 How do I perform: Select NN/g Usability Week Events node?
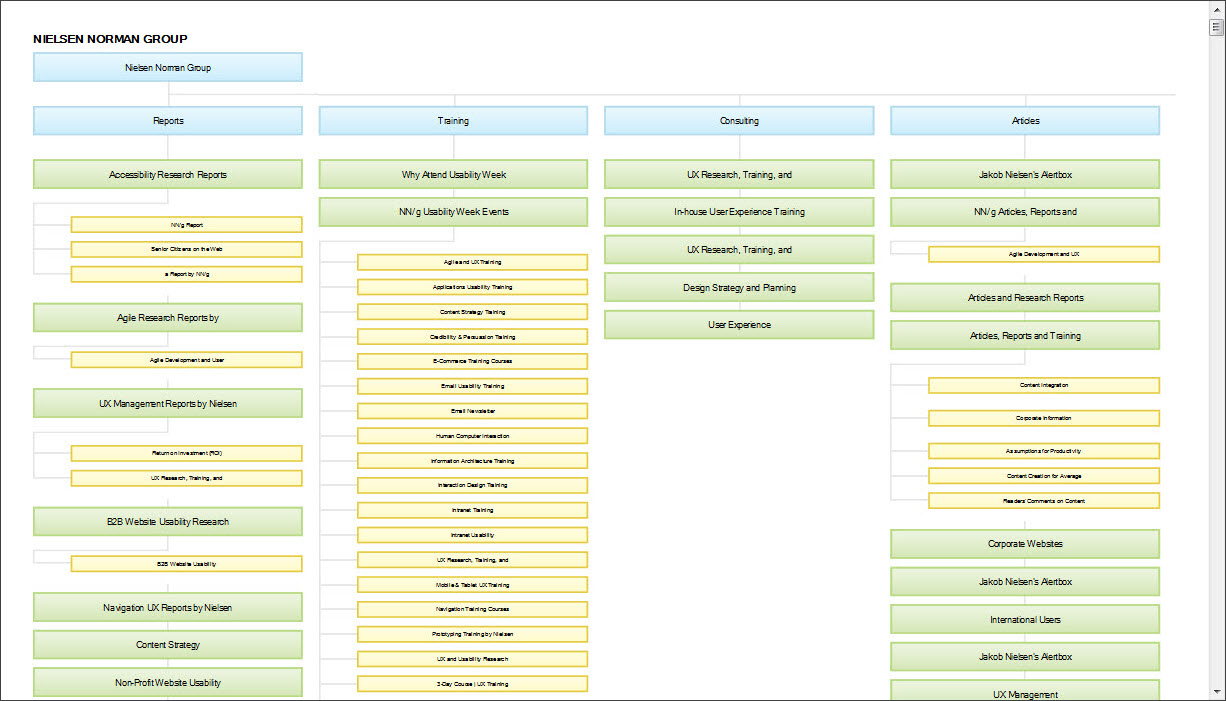click(x=453, y=211)
